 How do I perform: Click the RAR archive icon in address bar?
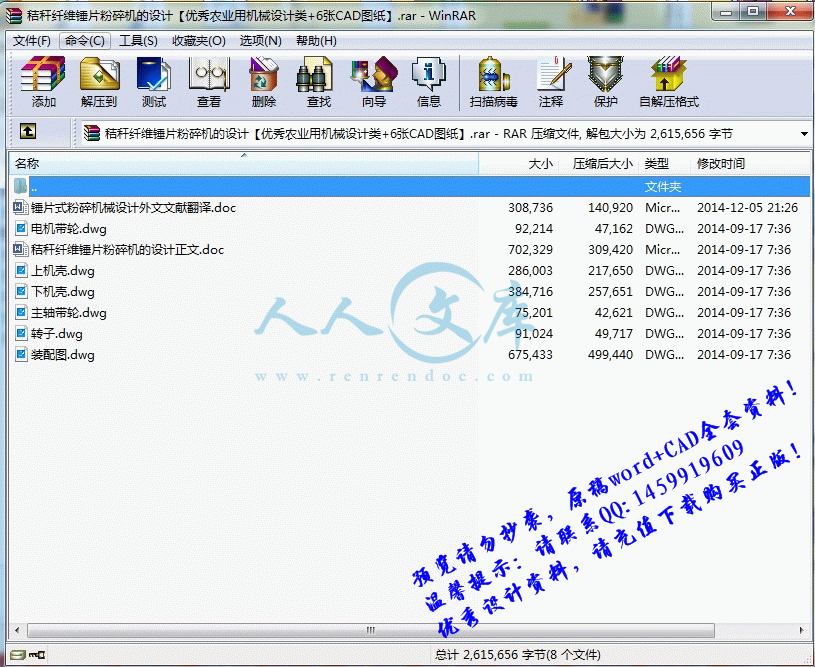tap(91, 133)
